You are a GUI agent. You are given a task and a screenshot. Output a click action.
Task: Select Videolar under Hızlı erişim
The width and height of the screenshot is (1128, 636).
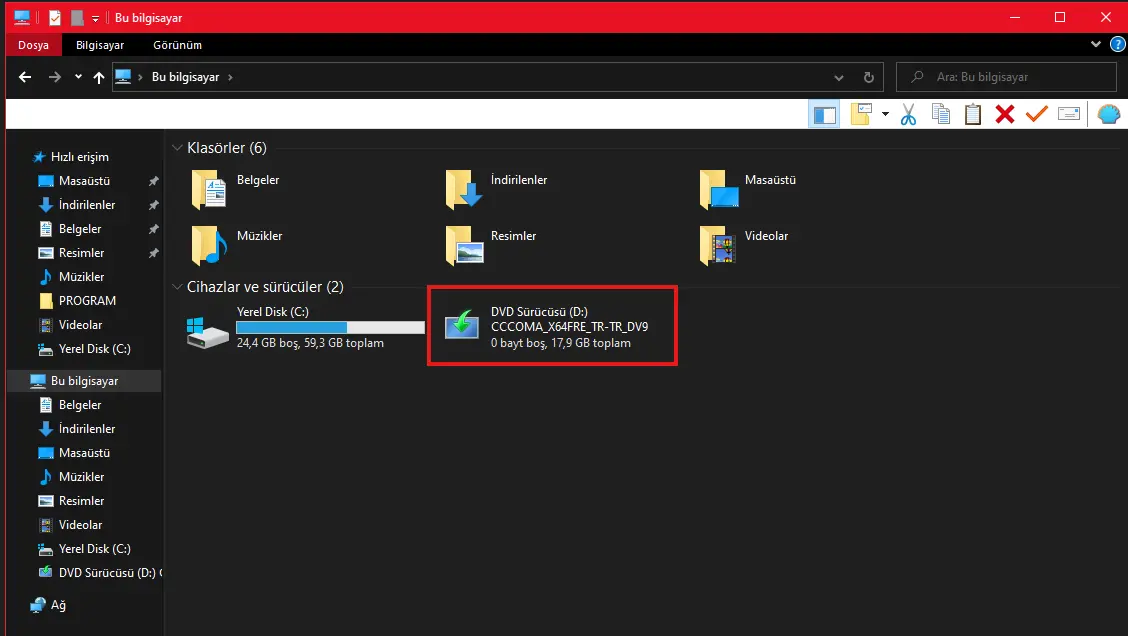pyautogui.click(x=80, y=325)
